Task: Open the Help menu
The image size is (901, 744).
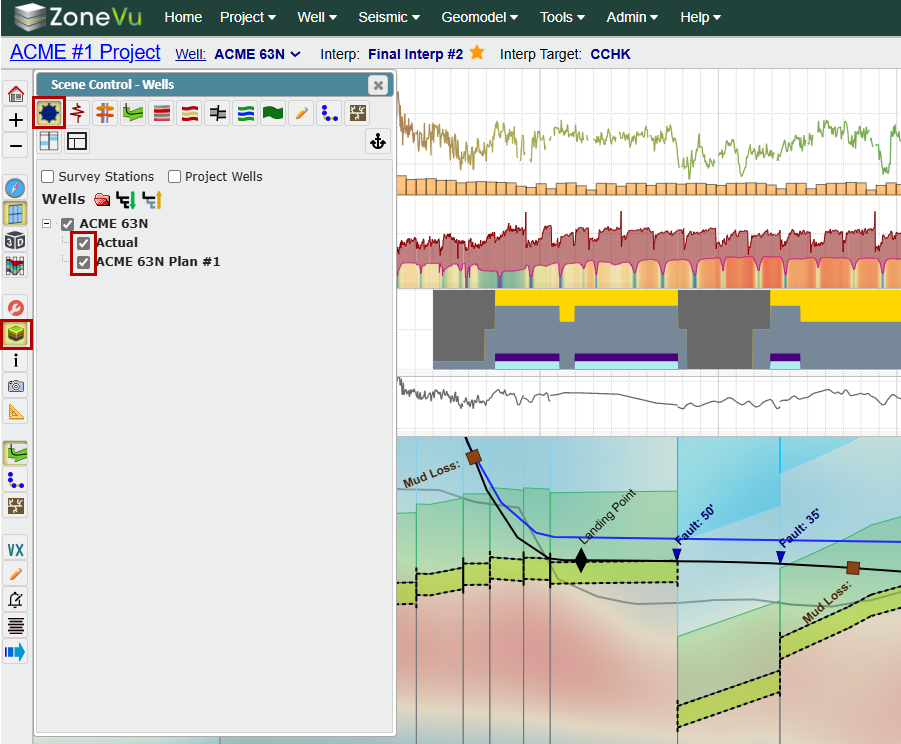Action: point(700,17)
